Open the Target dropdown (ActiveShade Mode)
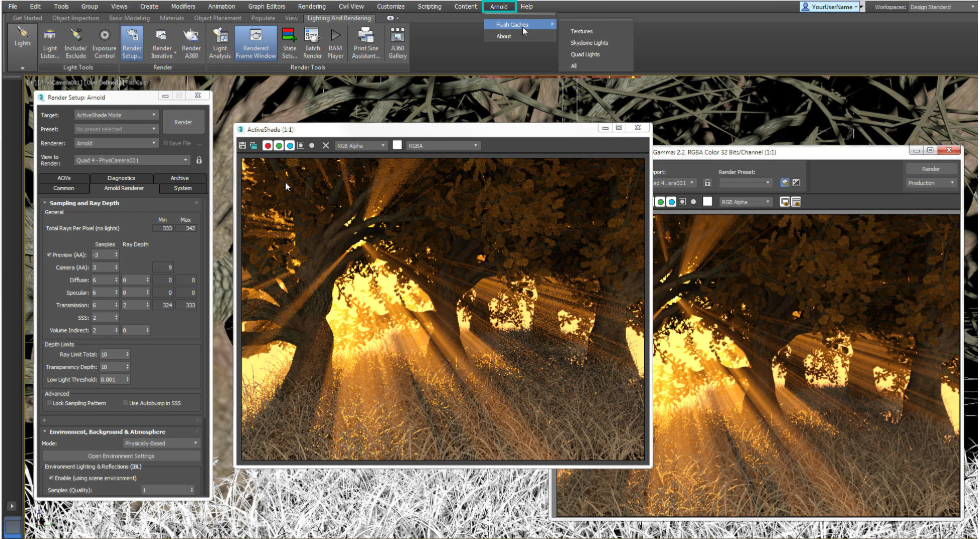This screenshot has height=539, width=980. point(116,115)
